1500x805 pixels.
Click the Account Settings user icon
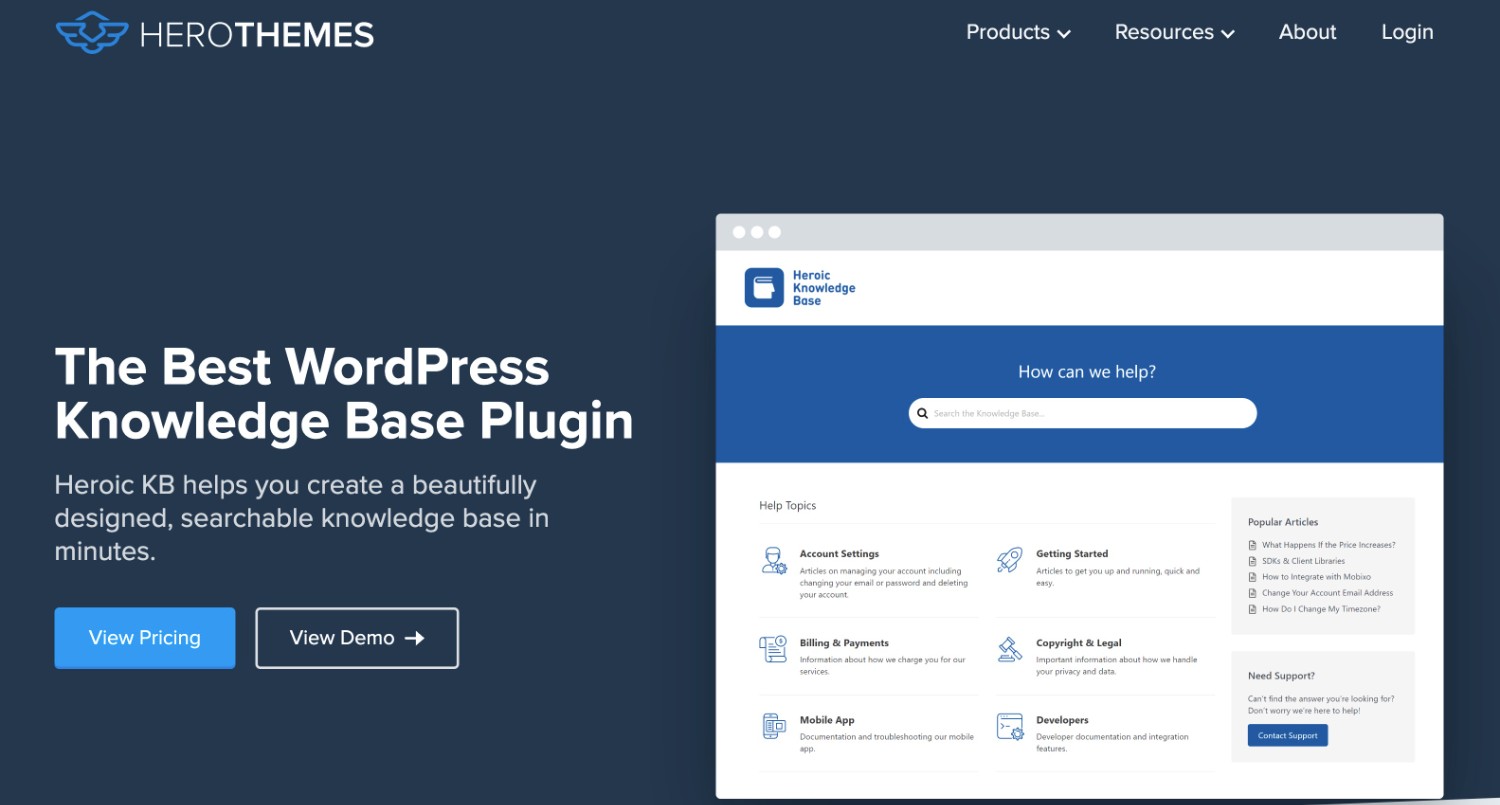(x=775, y=561)
